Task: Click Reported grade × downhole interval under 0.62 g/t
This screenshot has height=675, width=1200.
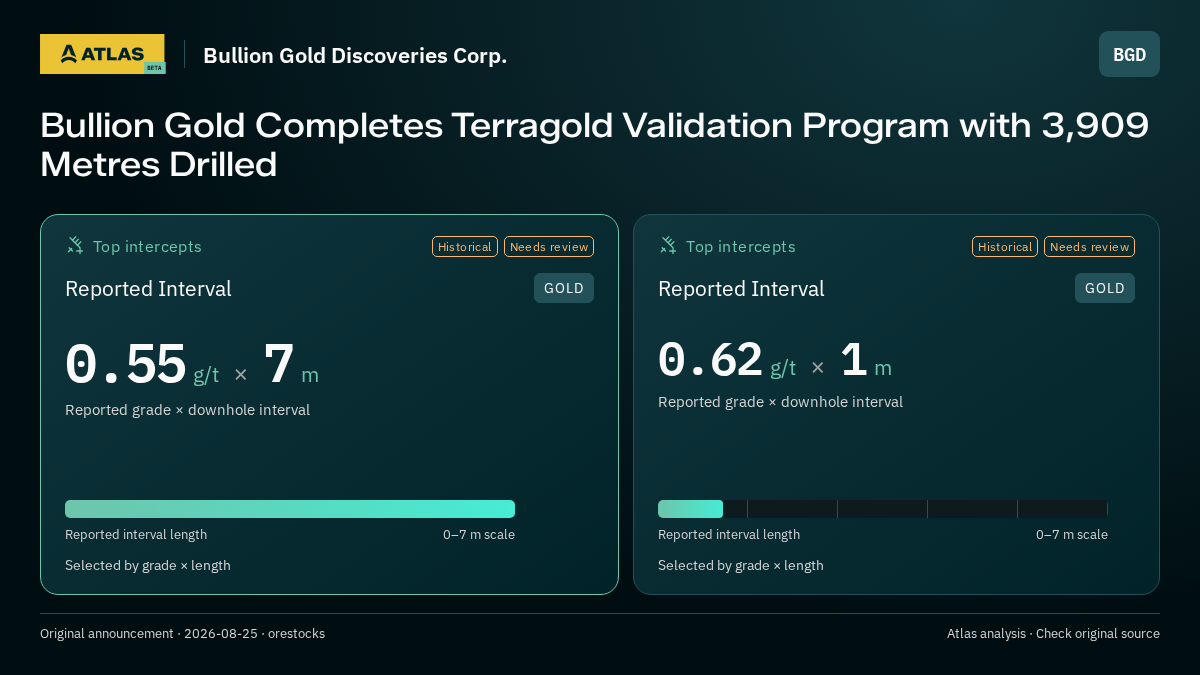Action: coord(780,402)
